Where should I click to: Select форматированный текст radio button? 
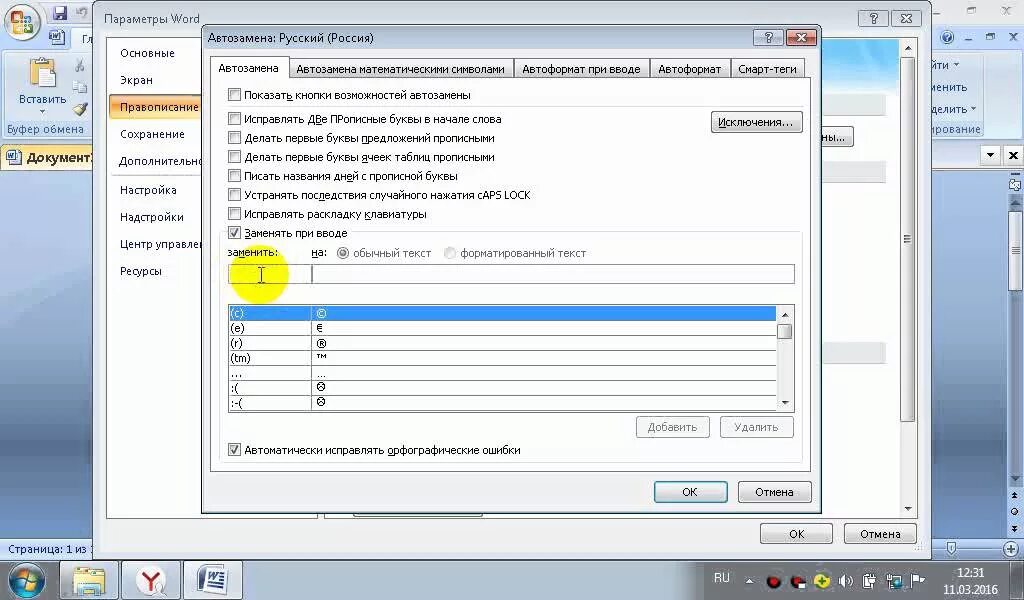coord(450,253)
